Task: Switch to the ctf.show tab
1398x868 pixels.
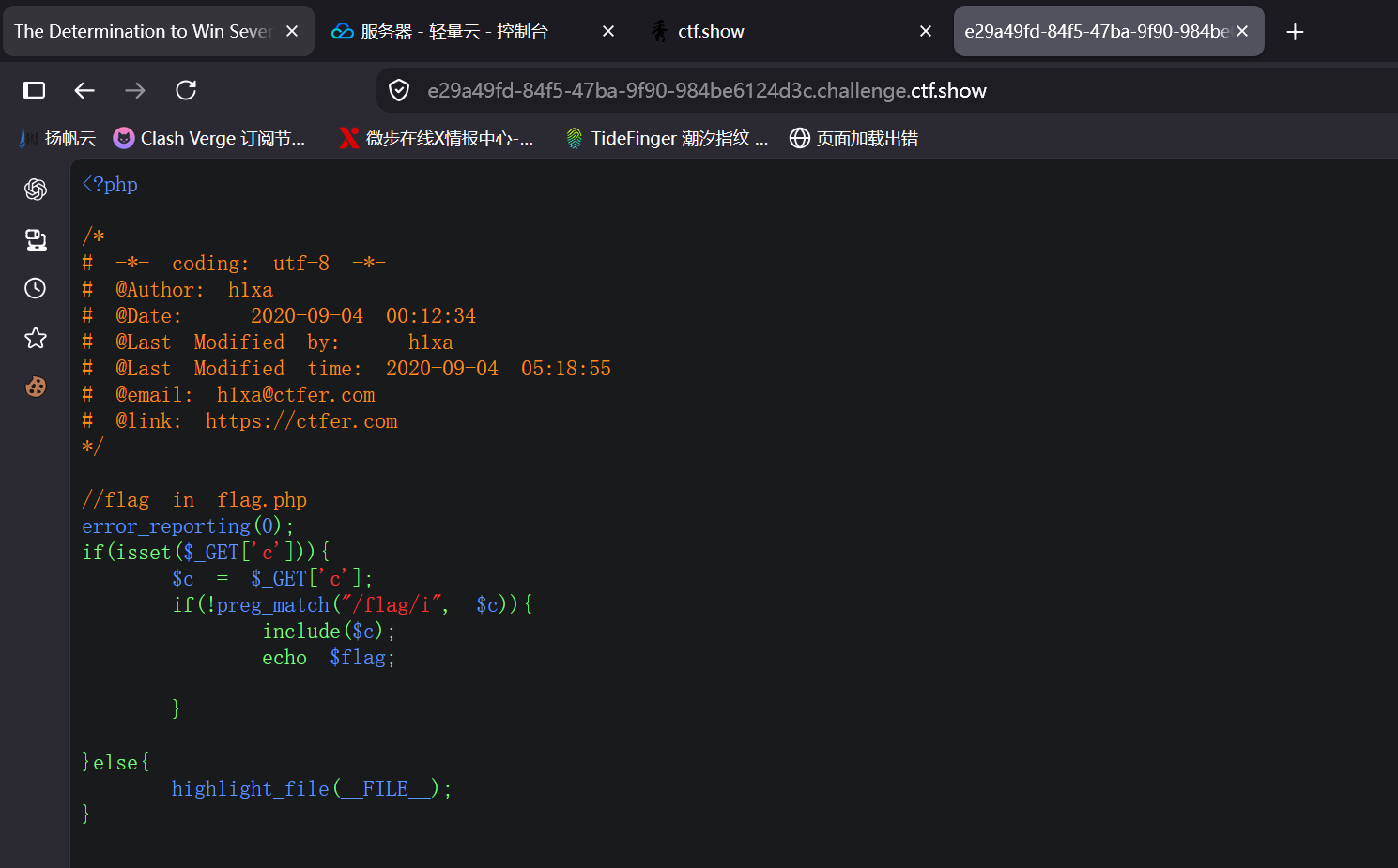Action: point(792,31)
